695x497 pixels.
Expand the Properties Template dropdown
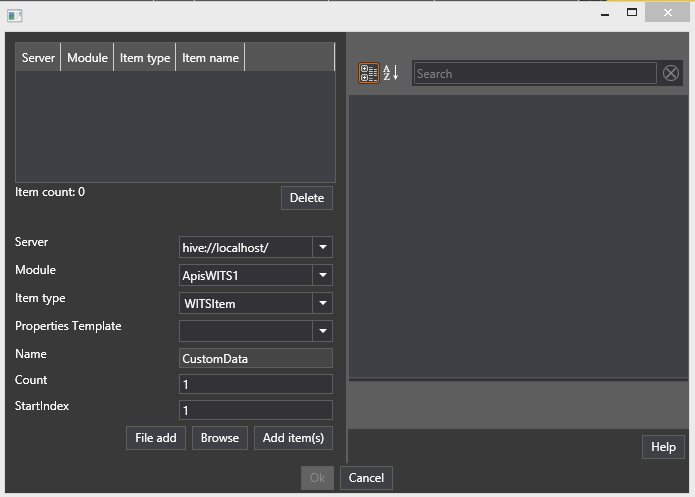(x=322, y=331)
